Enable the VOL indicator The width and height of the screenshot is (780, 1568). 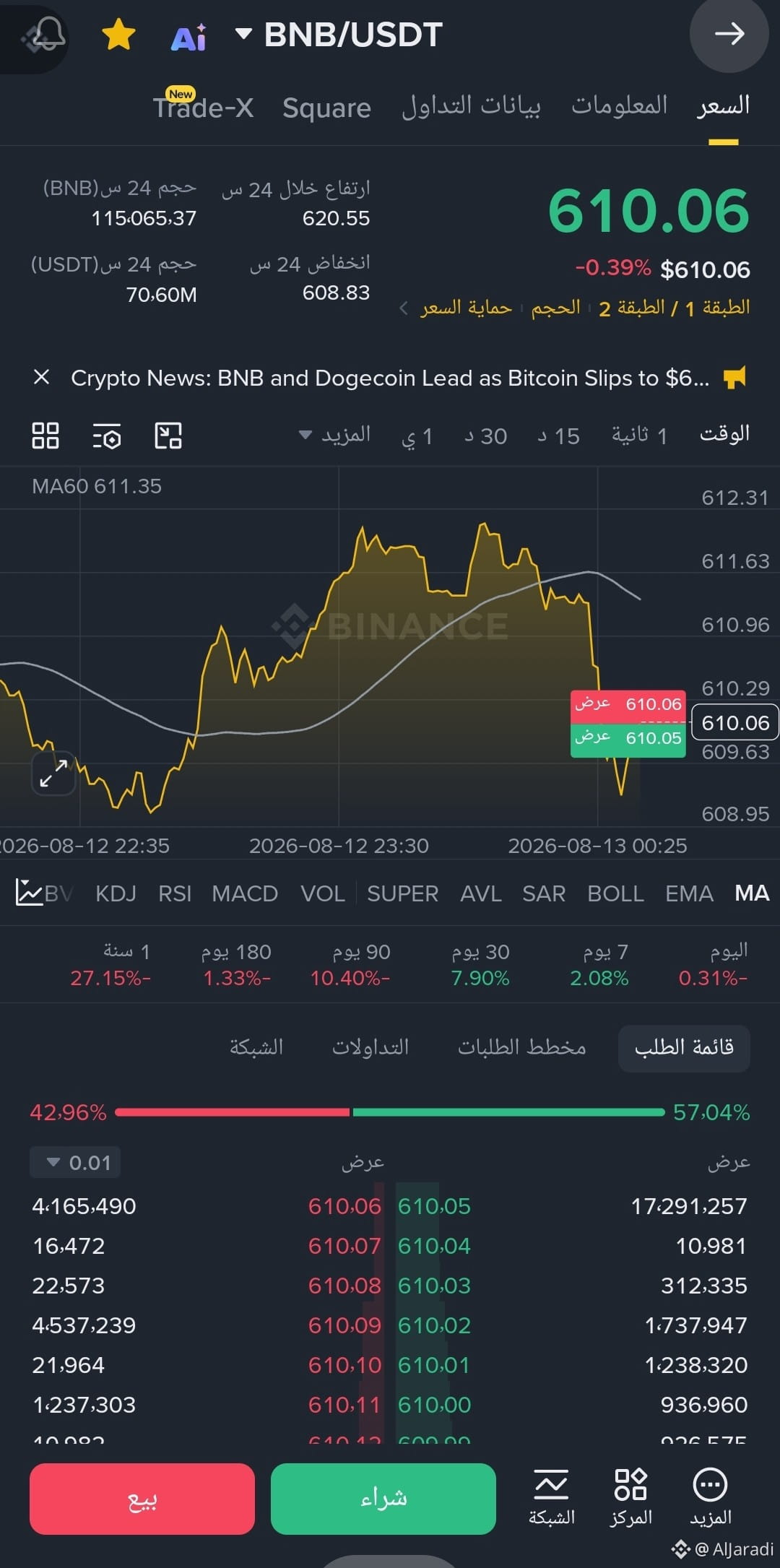pyautogui.click(x=322, y=893)
